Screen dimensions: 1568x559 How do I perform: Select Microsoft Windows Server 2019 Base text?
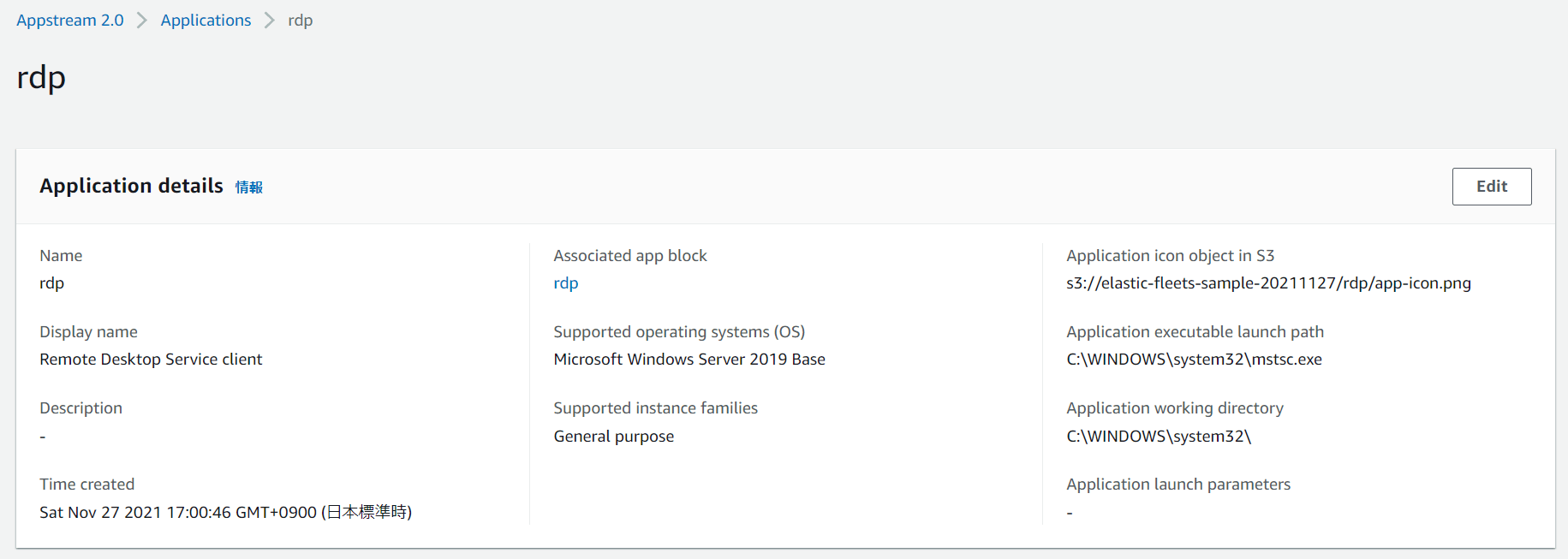[689, 360]
